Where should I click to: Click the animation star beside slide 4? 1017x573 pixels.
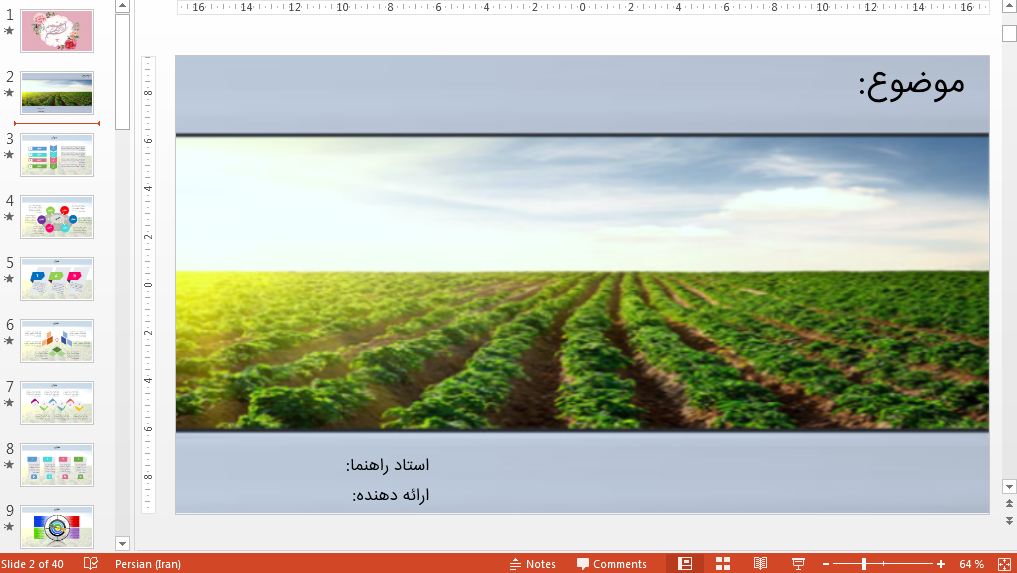click(9, 216)
